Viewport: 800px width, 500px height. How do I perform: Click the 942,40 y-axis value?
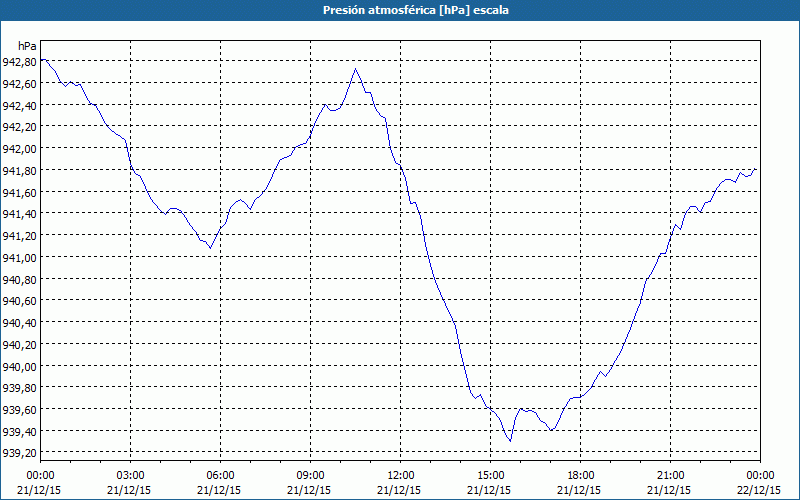point(19,106)
